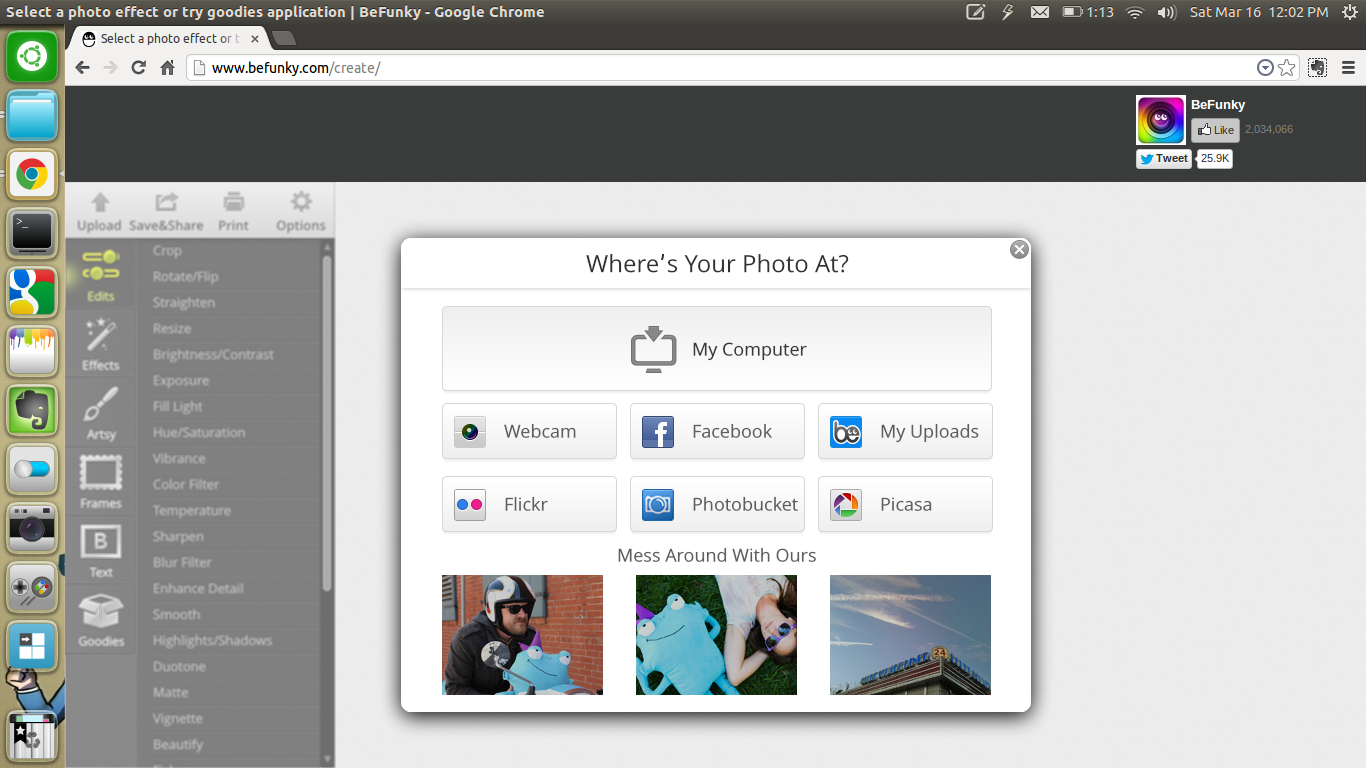The height and width of the screenshot is (768, 1366).
Task: Click the Print toolbar icon
Action: coord(233,212)
